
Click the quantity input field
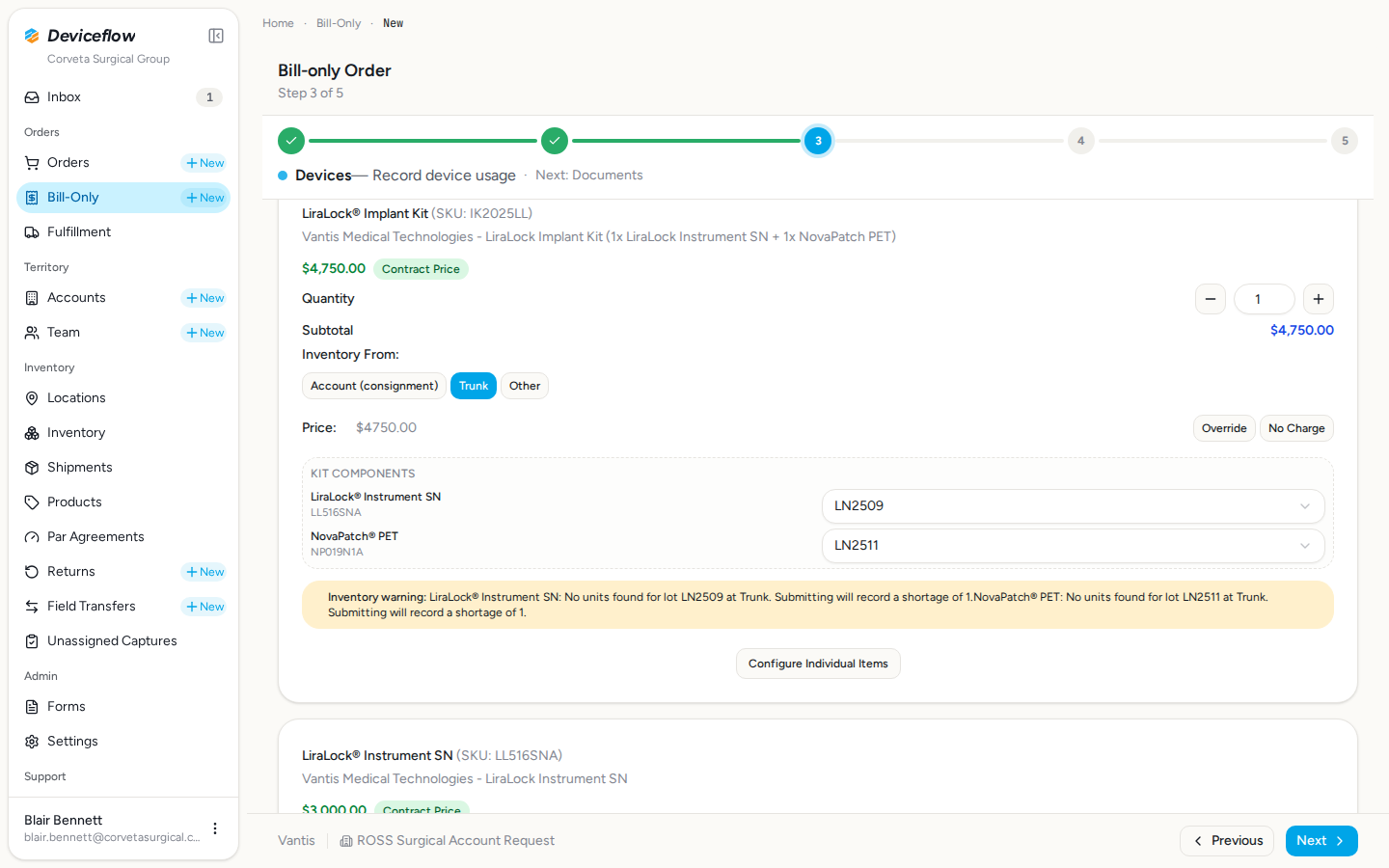[x=1265, y=299]
